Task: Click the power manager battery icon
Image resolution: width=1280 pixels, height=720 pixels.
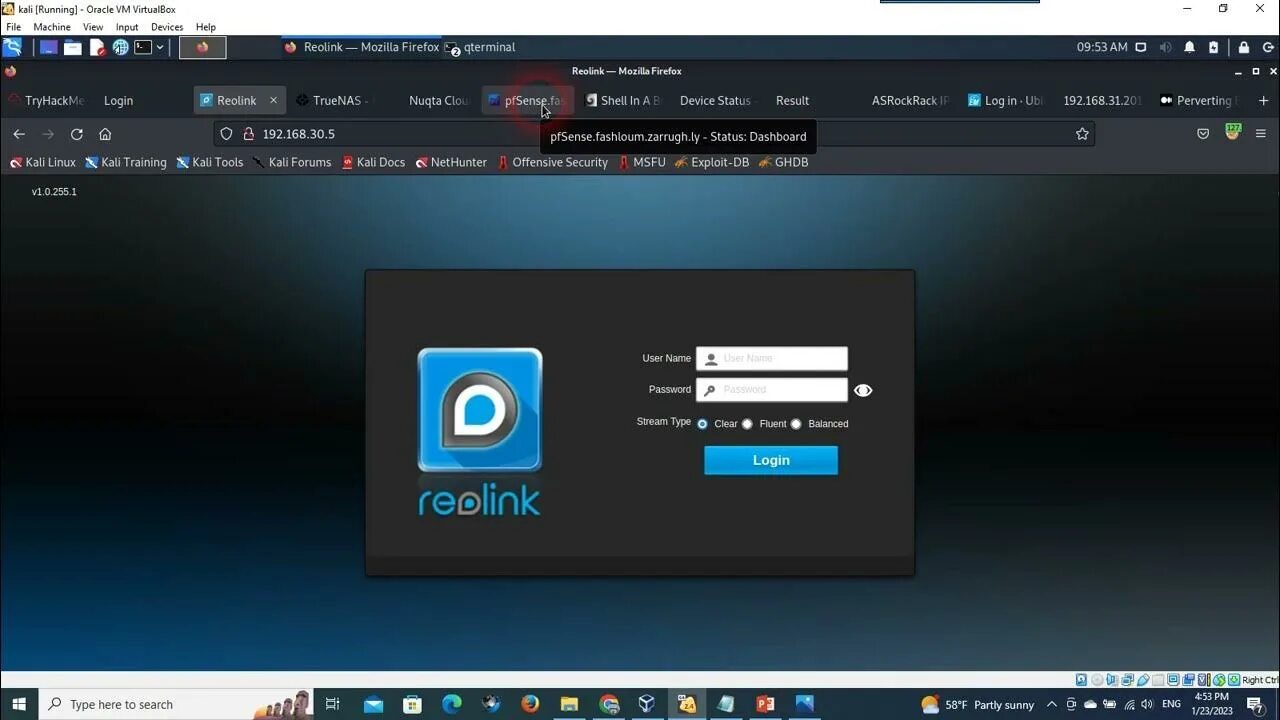Action: pos(1213,47)
